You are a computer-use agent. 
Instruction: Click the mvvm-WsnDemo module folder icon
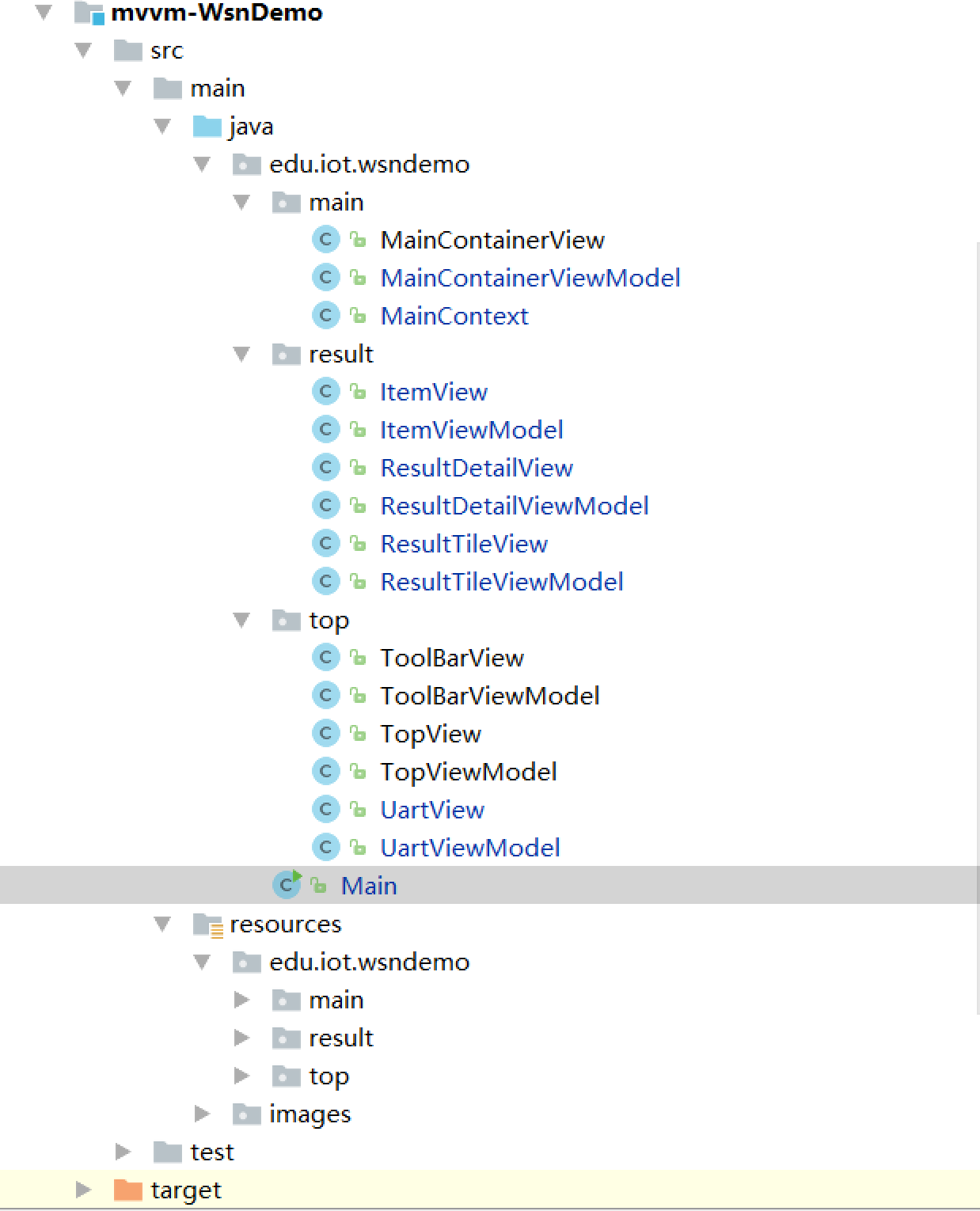(x=89, y=13)
